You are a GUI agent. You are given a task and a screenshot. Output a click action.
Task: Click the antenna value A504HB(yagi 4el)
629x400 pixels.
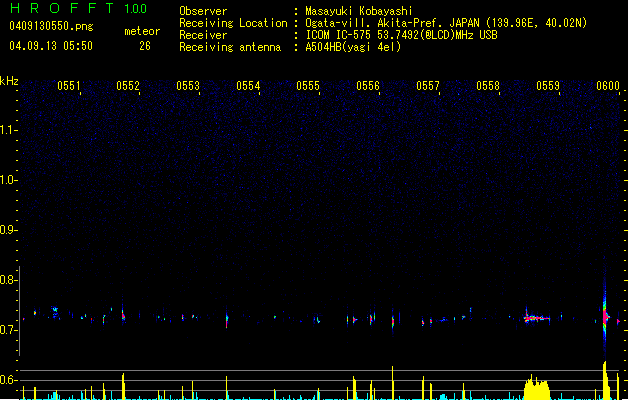353,47
